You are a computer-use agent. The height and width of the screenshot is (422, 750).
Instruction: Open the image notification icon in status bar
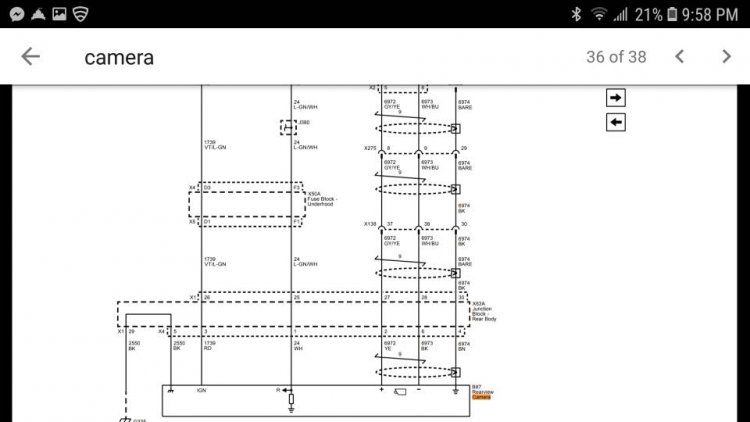click(59, 14)
